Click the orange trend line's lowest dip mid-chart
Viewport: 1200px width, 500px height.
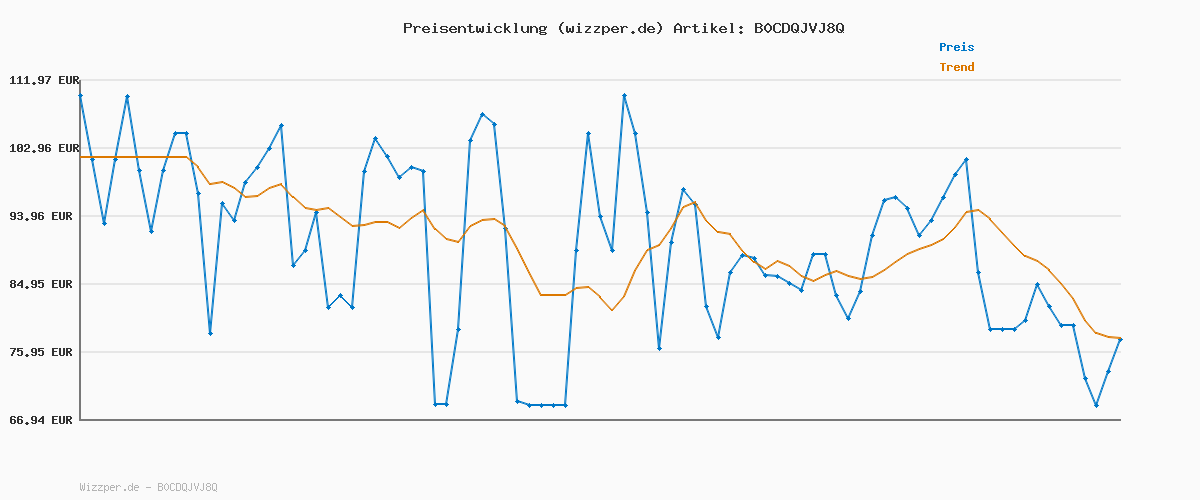[612, 310]
